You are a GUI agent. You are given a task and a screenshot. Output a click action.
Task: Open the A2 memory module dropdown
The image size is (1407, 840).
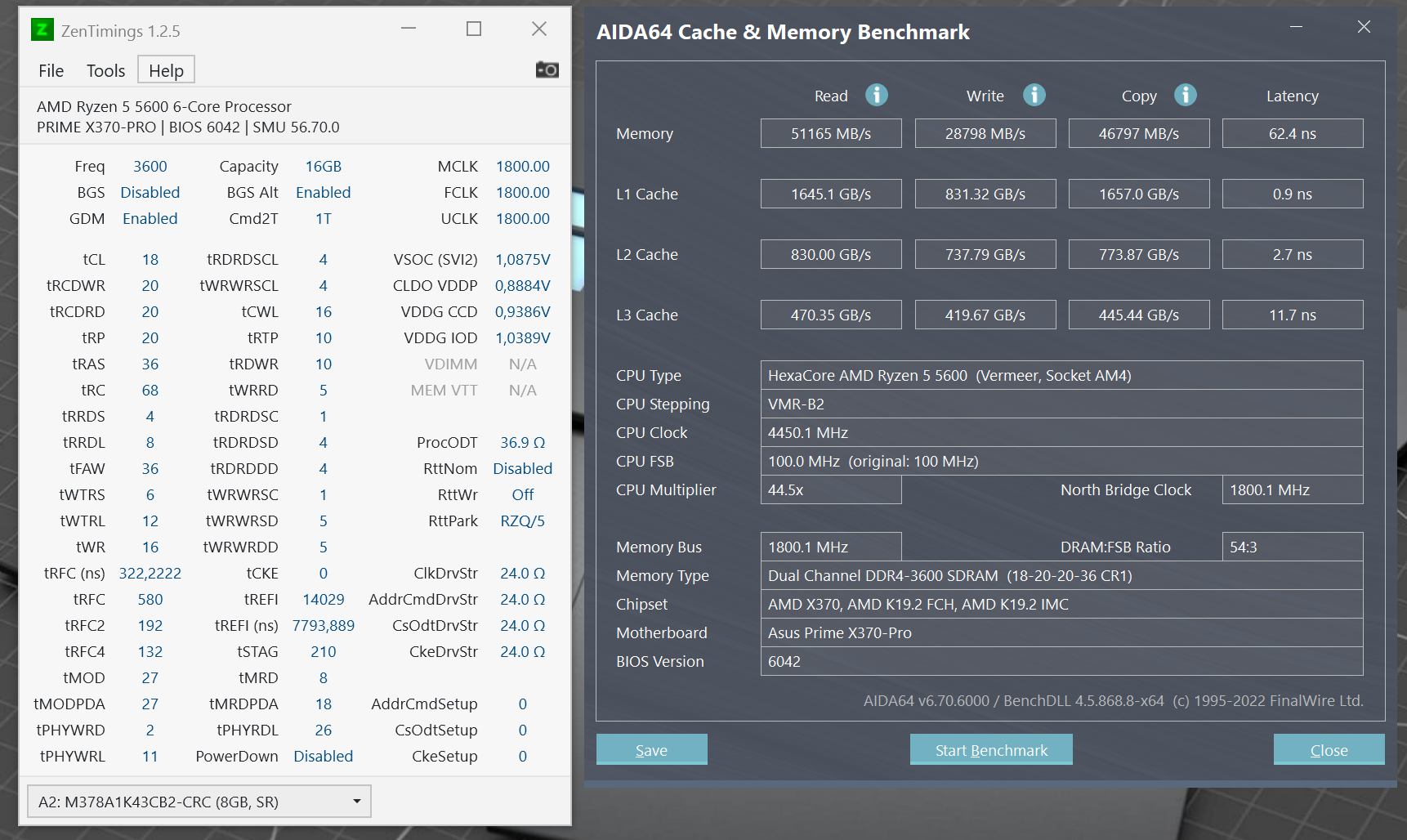199,802
